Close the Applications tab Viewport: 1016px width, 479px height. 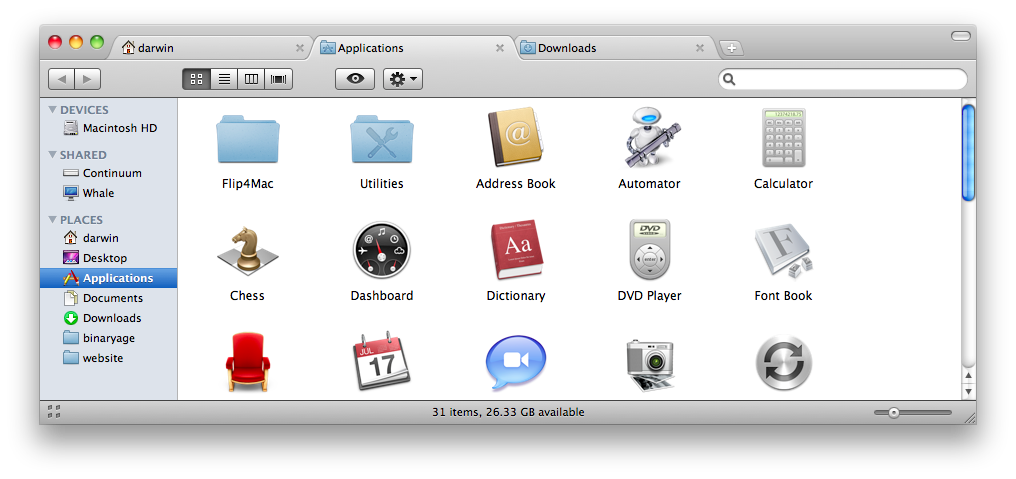[x=500, y=48]
